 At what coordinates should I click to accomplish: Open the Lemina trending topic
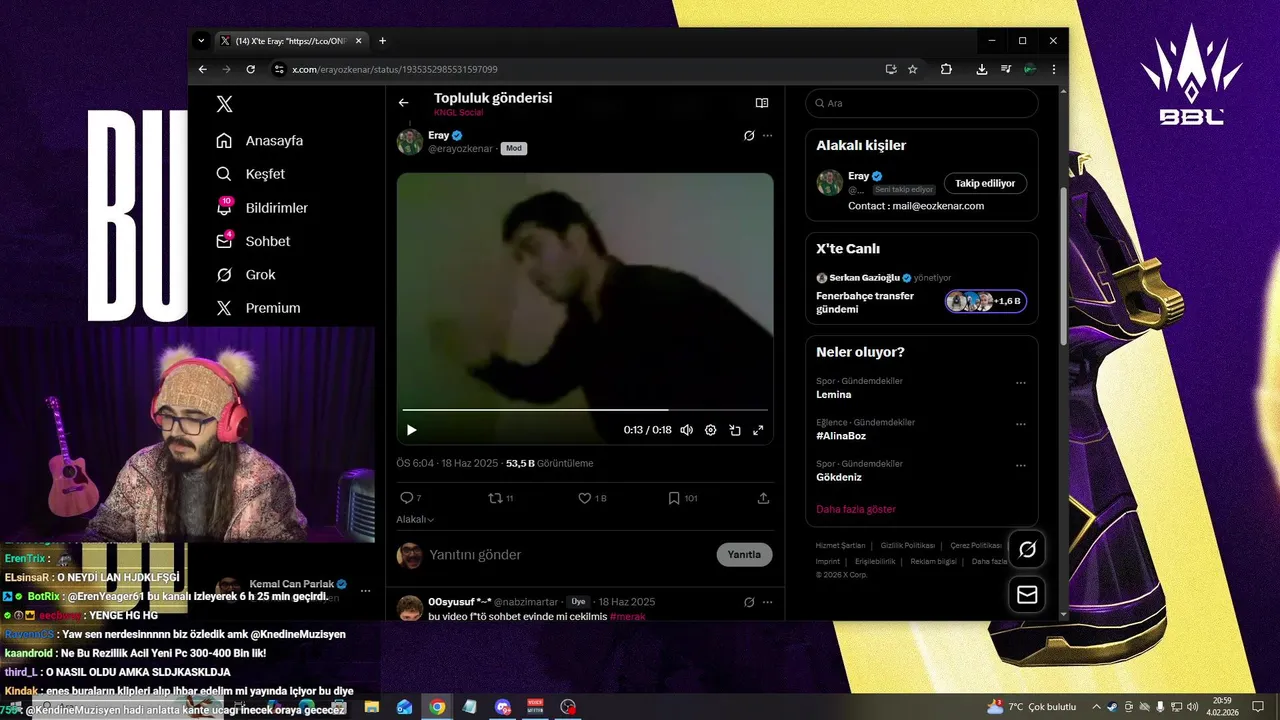coord(832,394)
